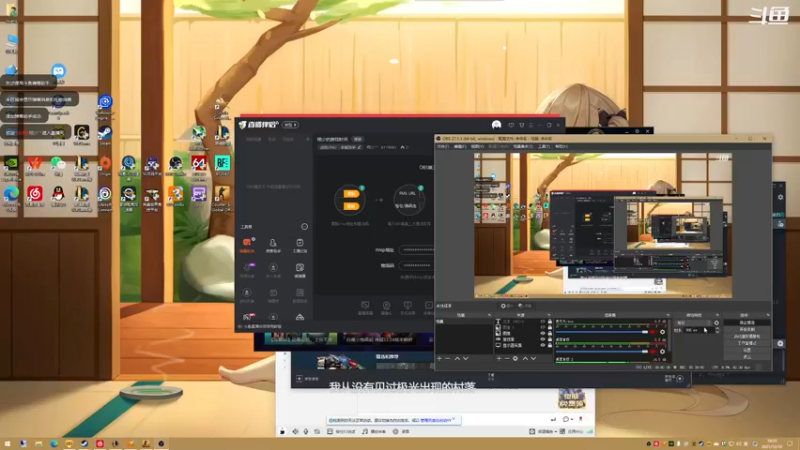Toggle visibility eye of third OBS source
800x450 pixels.
coord(543,333)
